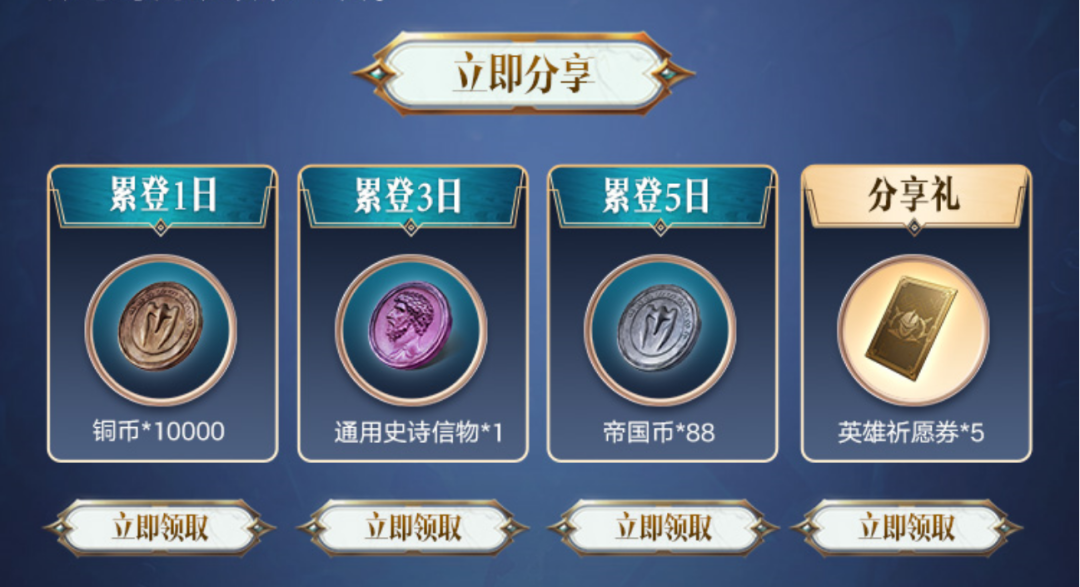Click the 立即分享 share button
1080x587 pixels.
[523, 73]
